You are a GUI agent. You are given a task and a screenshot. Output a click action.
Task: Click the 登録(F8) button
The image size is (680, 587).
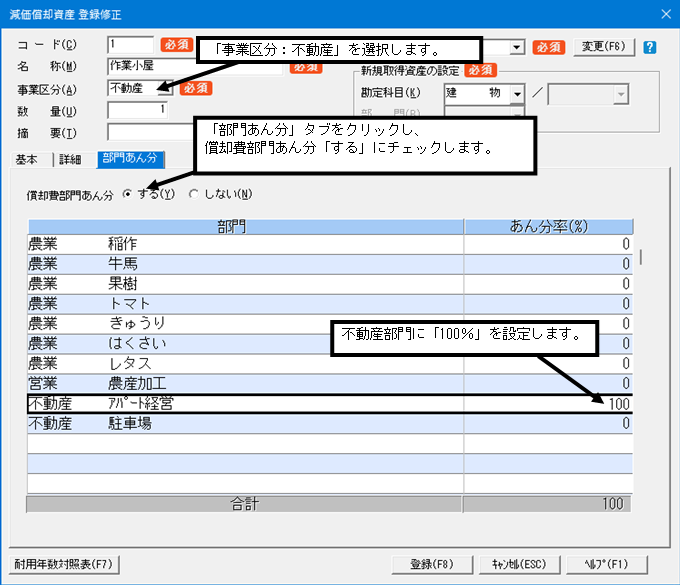432,564
